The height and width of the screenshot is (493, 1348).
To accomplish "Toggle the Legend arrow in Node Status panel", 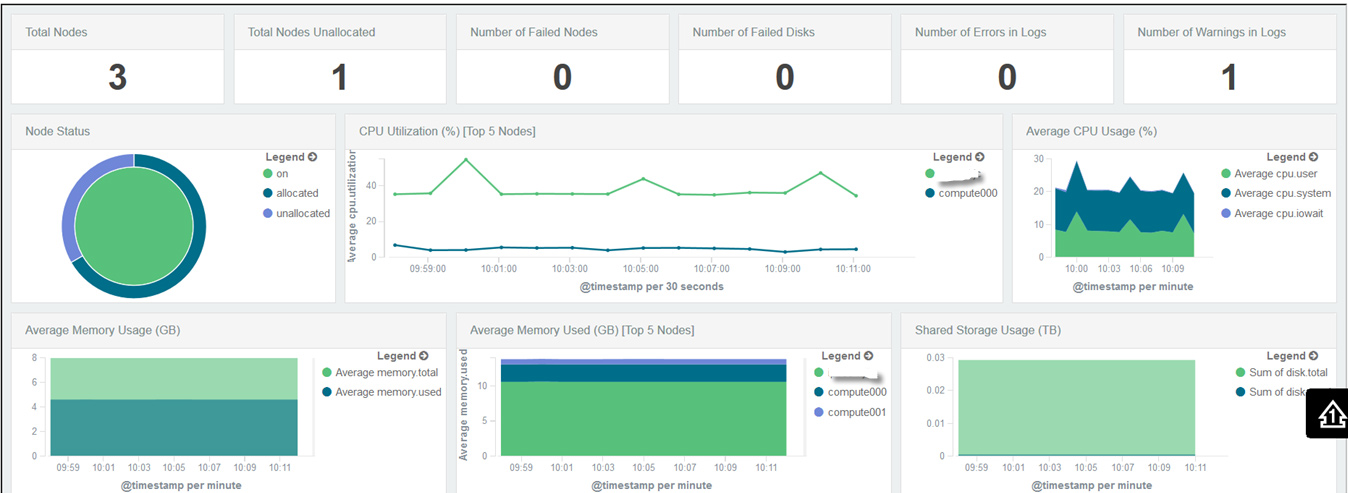I will point(313,157).
